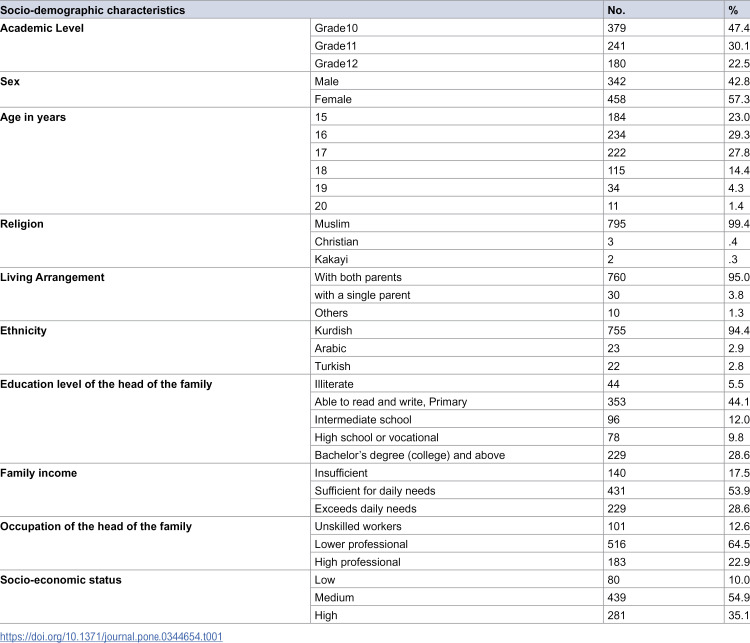Click the count '34' for age 19
750x643 pixels.
pos(614,188)
